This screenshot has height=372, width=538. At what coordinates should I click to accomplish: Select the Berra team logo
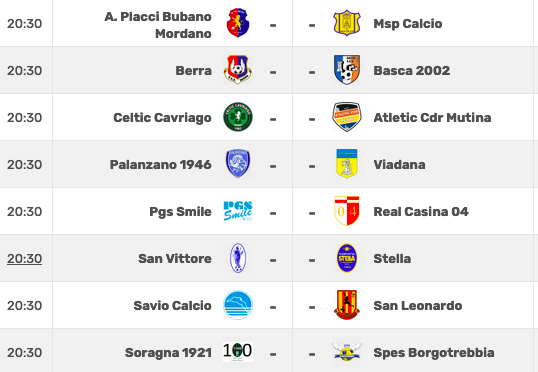coord(238,70)
